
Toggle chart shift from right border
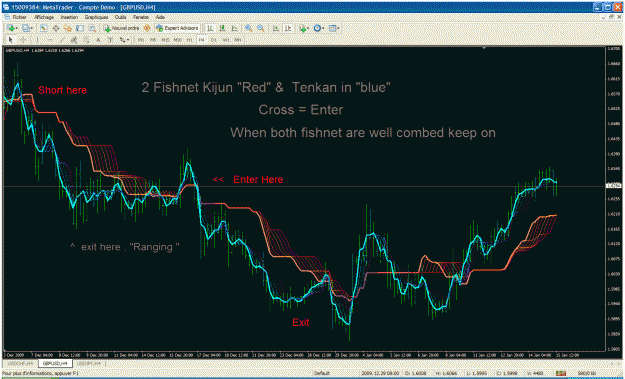(x=288, y=28)
